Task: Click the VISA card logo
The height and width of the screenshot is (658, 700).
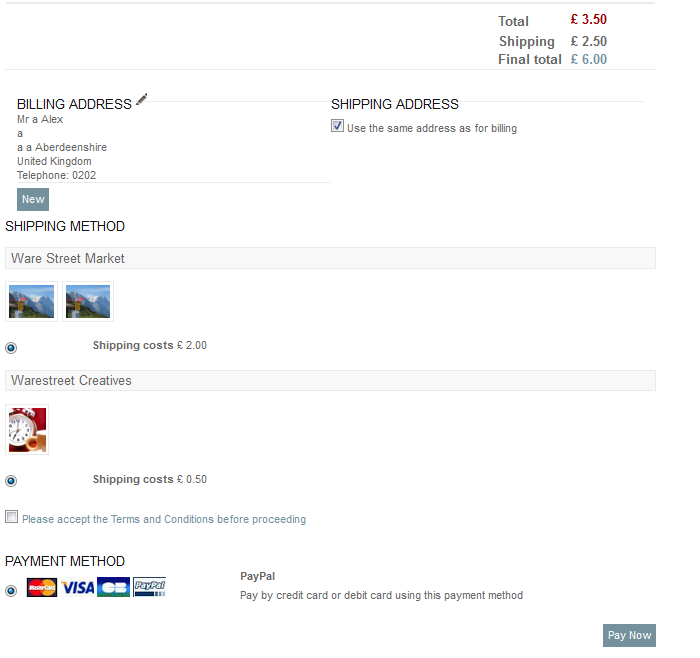Action: (78, 587)
